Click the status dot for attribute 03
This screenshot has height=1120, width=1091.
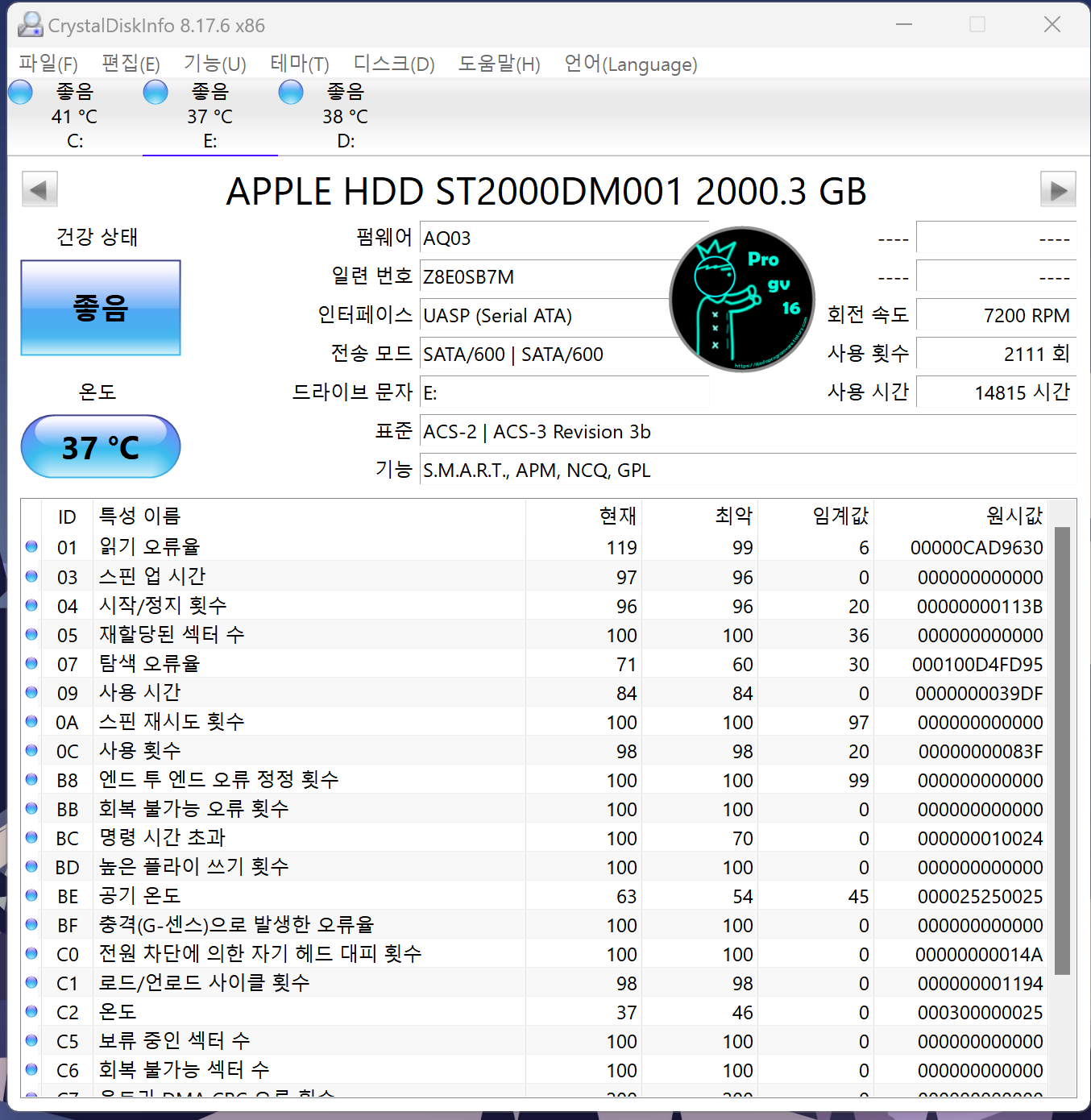point(31,576)
